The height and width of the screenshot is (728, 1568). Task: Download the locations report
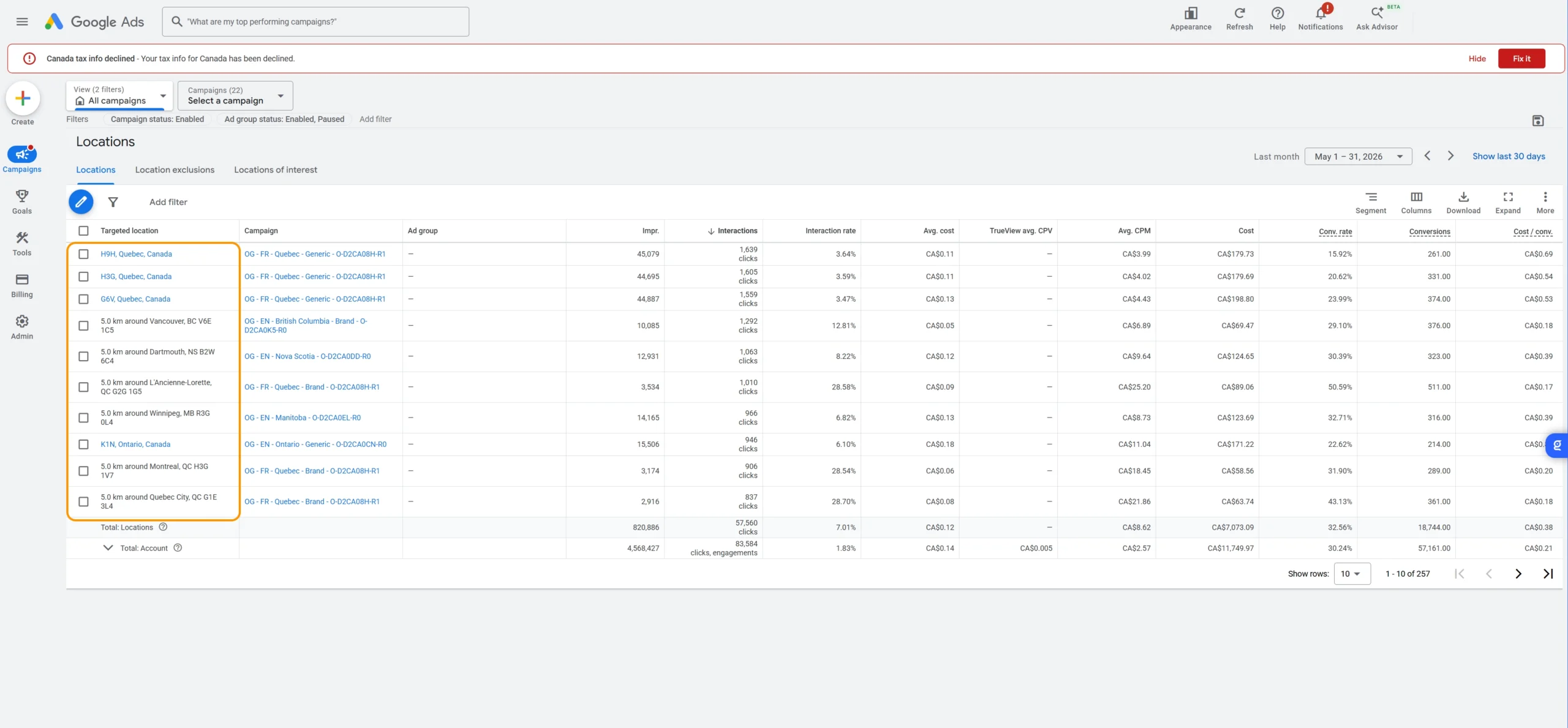tap(1463, 202)
